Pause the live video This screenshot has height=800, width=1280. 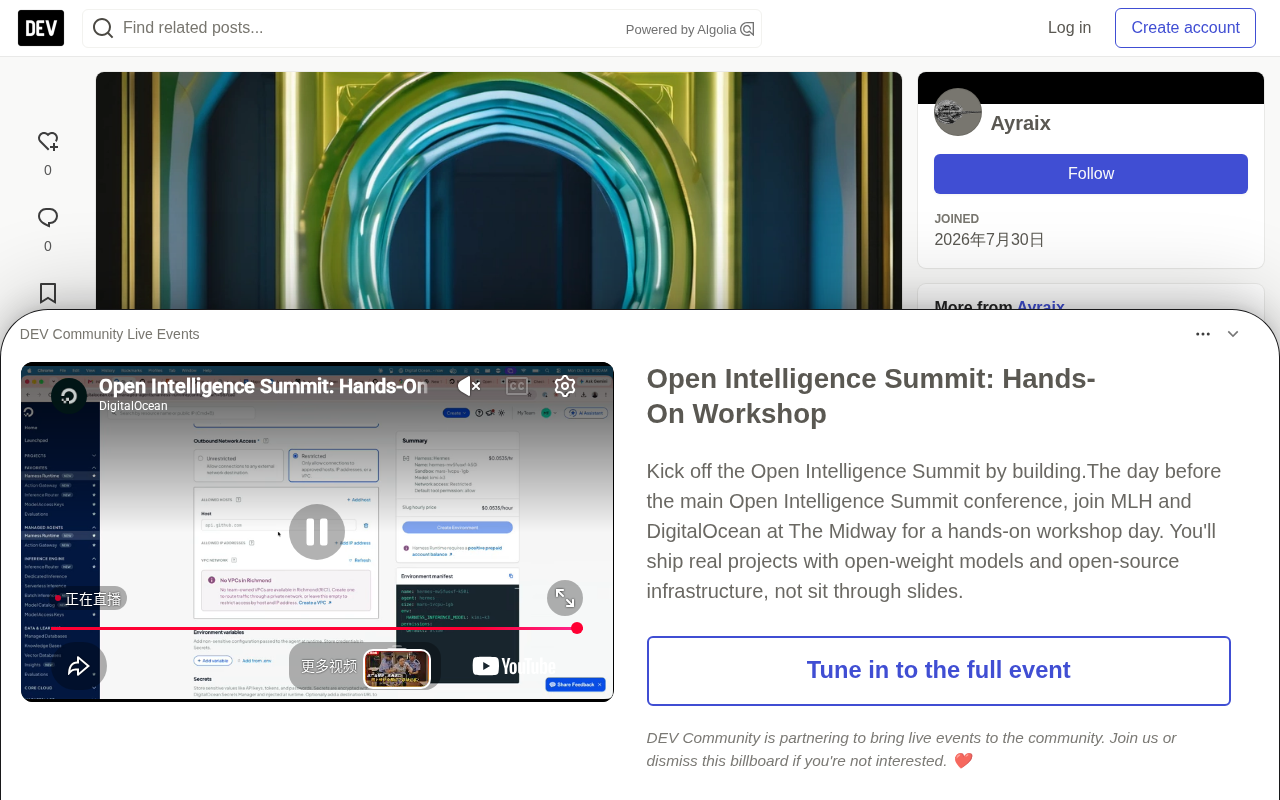click(x=317, y=532)
